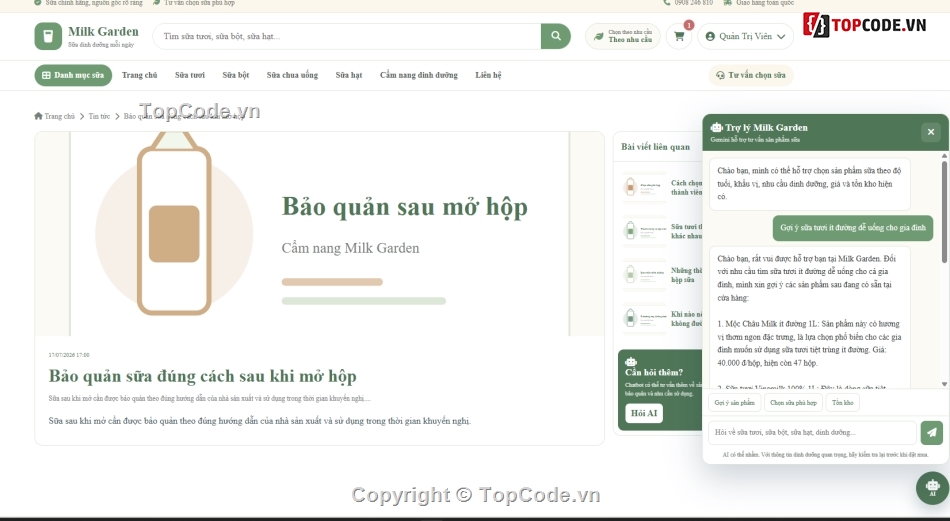Click the article date 17/07/2026
950x521 pixels.
pyautogui.click(x=69, y=354)
